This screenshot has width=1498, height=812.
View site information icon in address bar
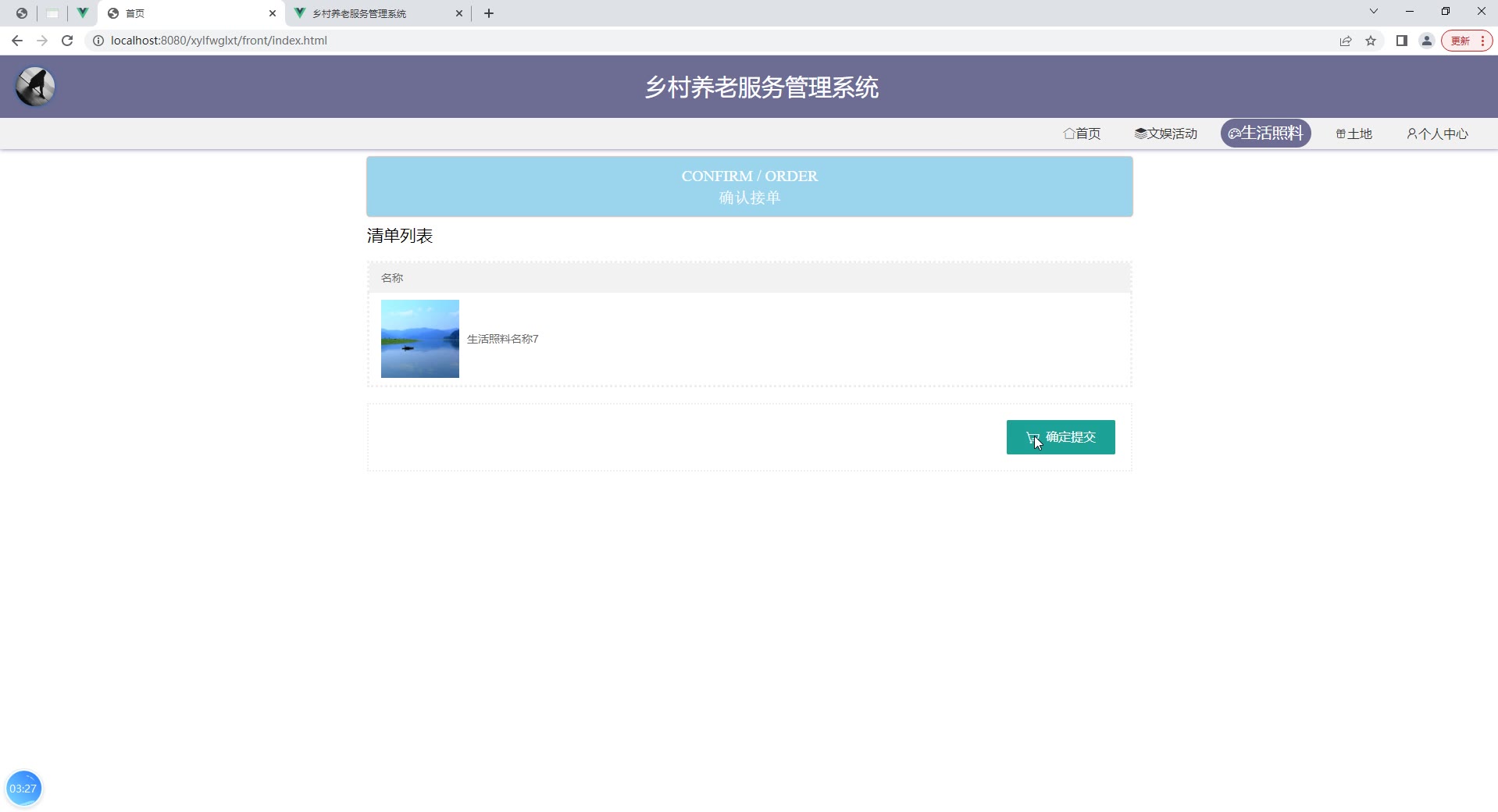[98, 41]
